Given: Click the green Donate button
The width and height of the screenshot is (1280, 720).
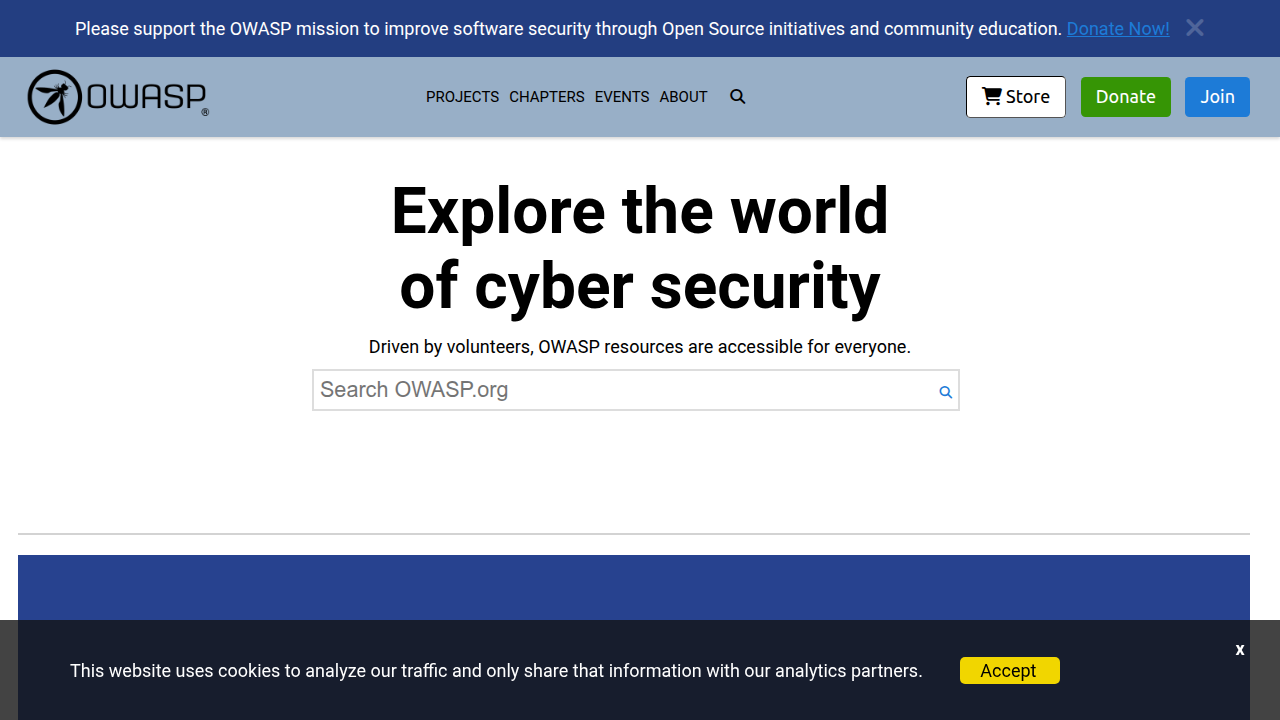Looking at the screenshot, I should pyautogui.click(x=1126, y=97).
